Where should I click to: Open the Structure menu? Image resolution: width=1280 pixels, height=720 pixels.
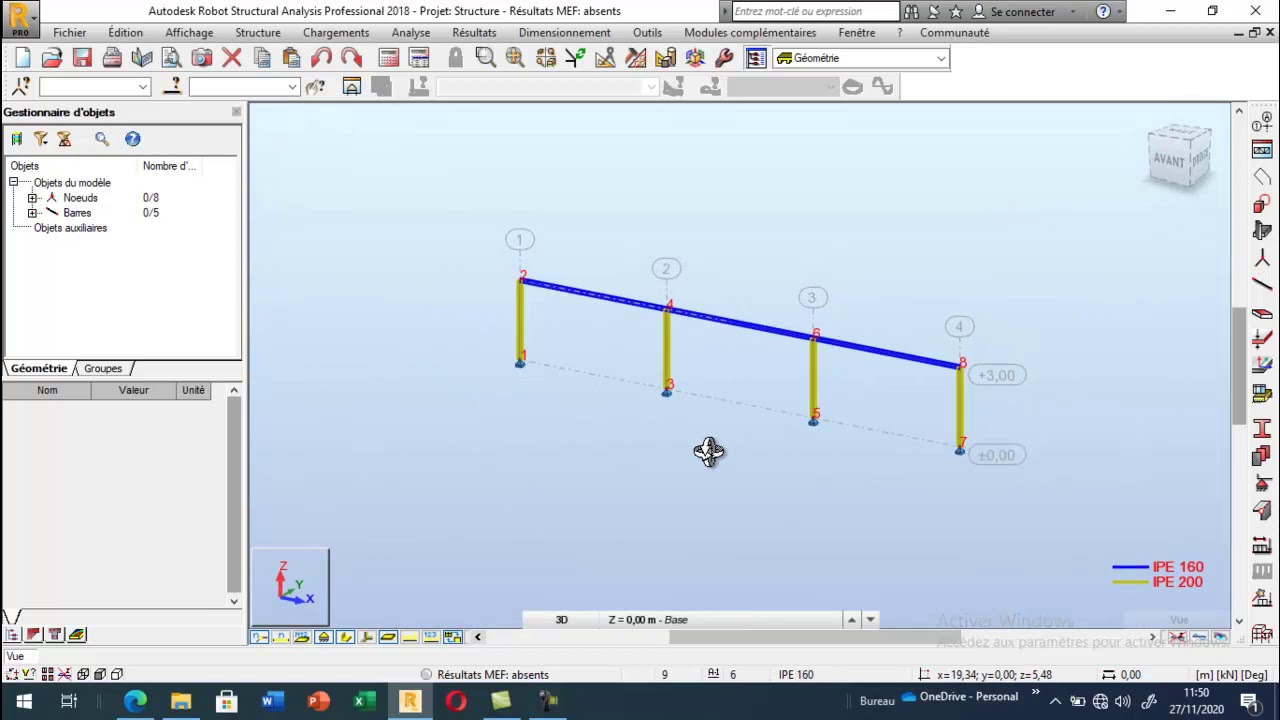coord(258,32)
